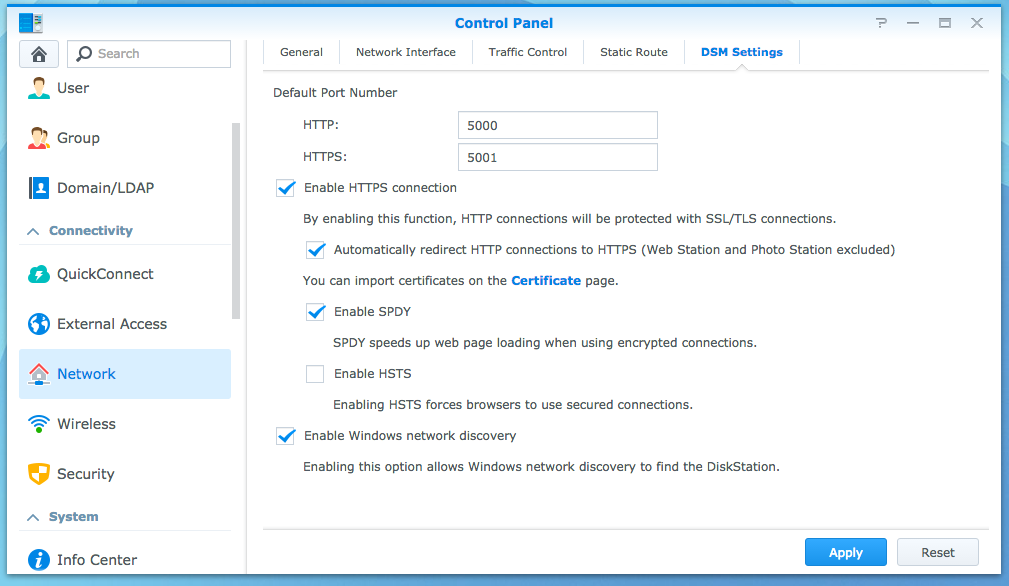
Task: Open the Group icon in sidebar
Action: coord(39,138)
